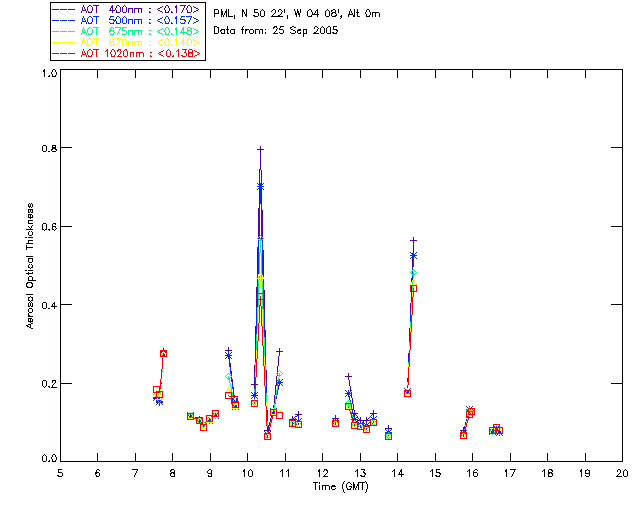
Task: Click the x-axis label 5
Action: 60,473
